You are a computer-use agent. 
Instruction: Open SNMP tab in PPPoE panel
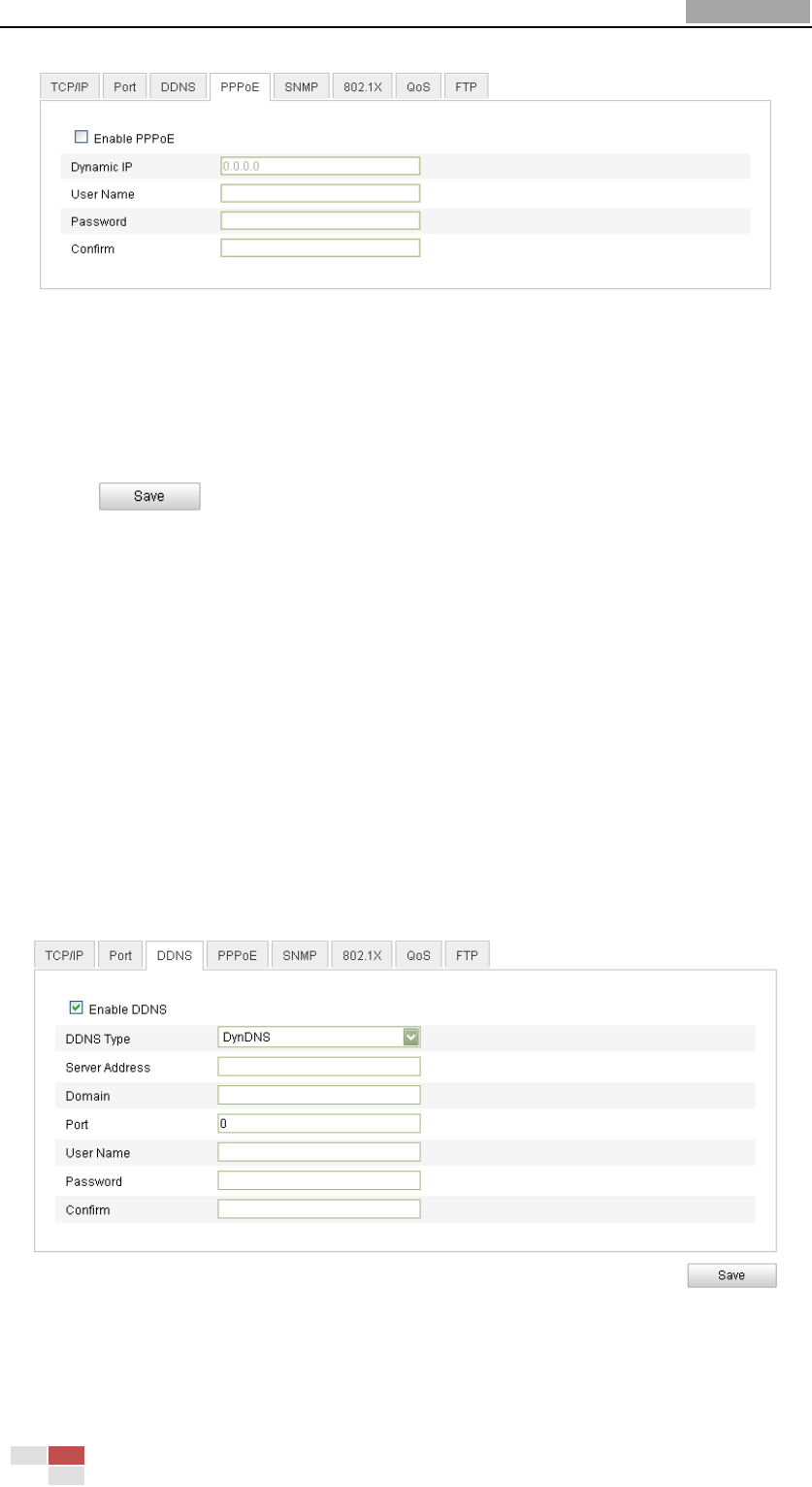point(302,86)
